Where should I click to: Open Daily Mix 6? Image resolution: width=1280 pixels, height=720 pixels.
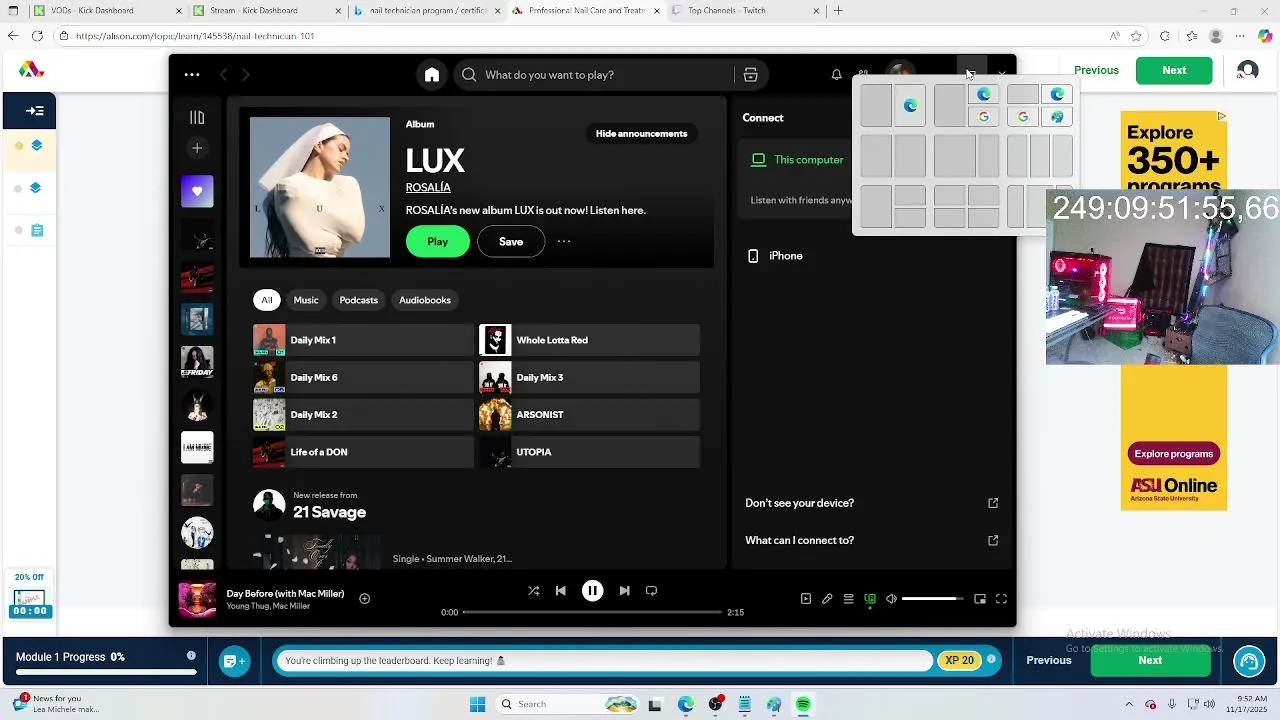point(363,377)
